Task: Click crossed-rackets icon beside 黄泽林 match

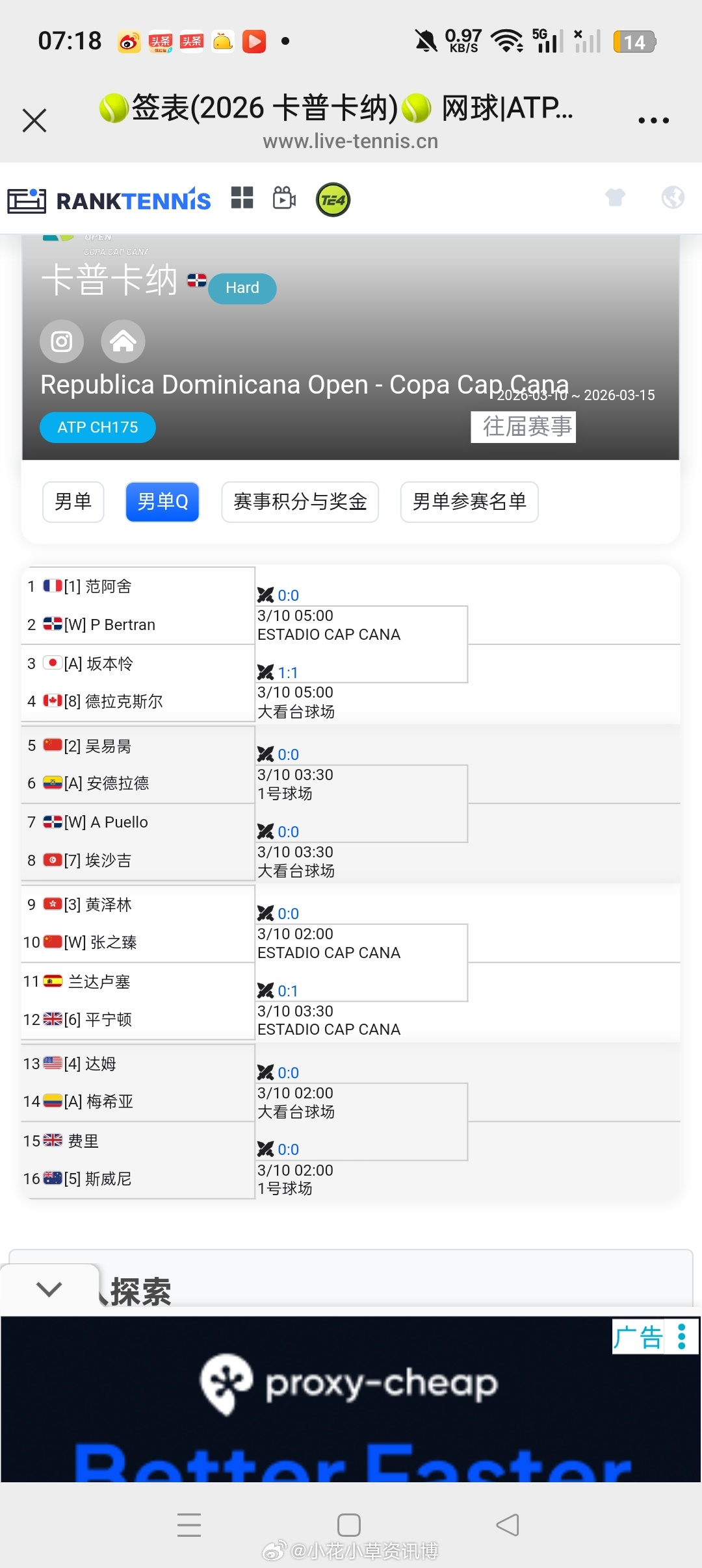Action: (x=266, y=913)
